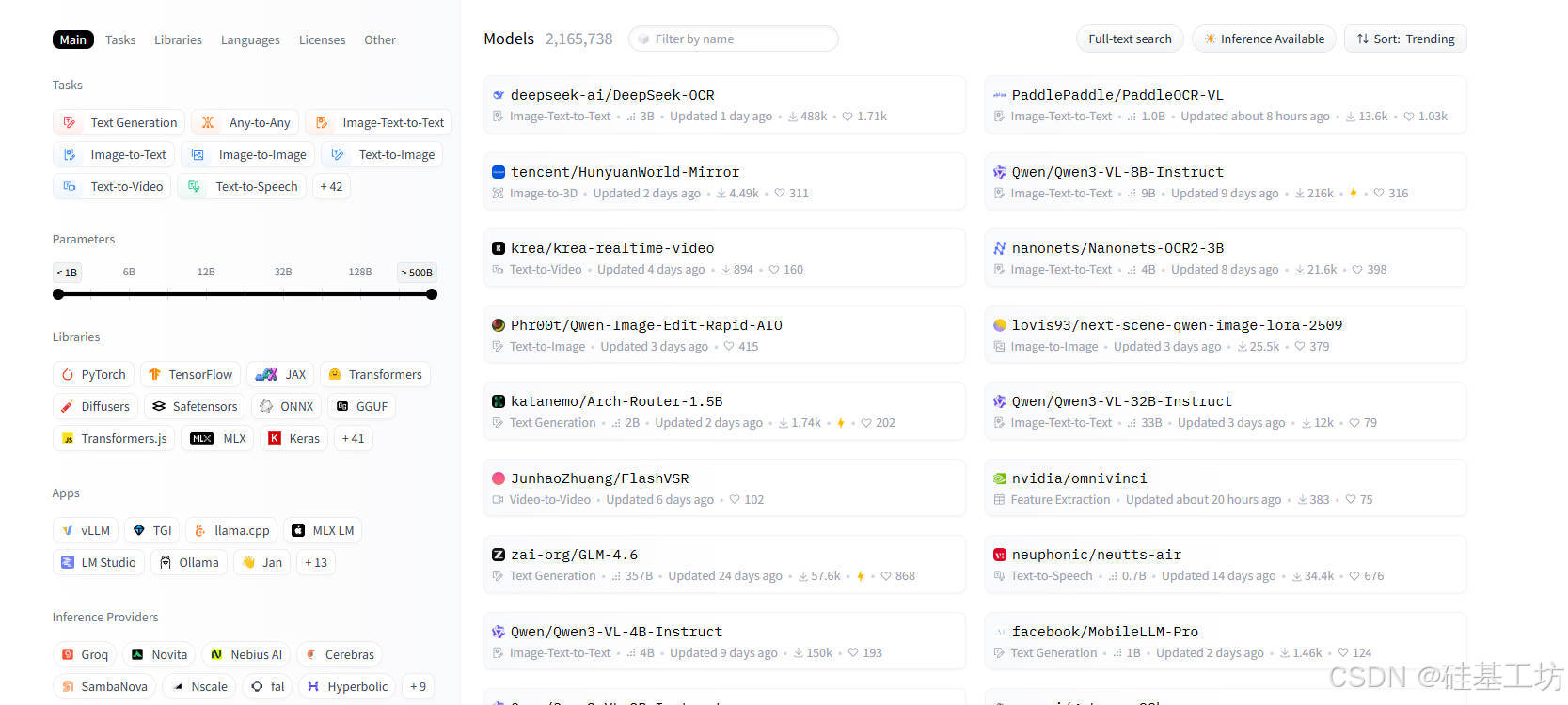
Task: Open nanonets/Nanonets-OCR2-3B model
Action: pyautogui.click(x=1226, y=258)
